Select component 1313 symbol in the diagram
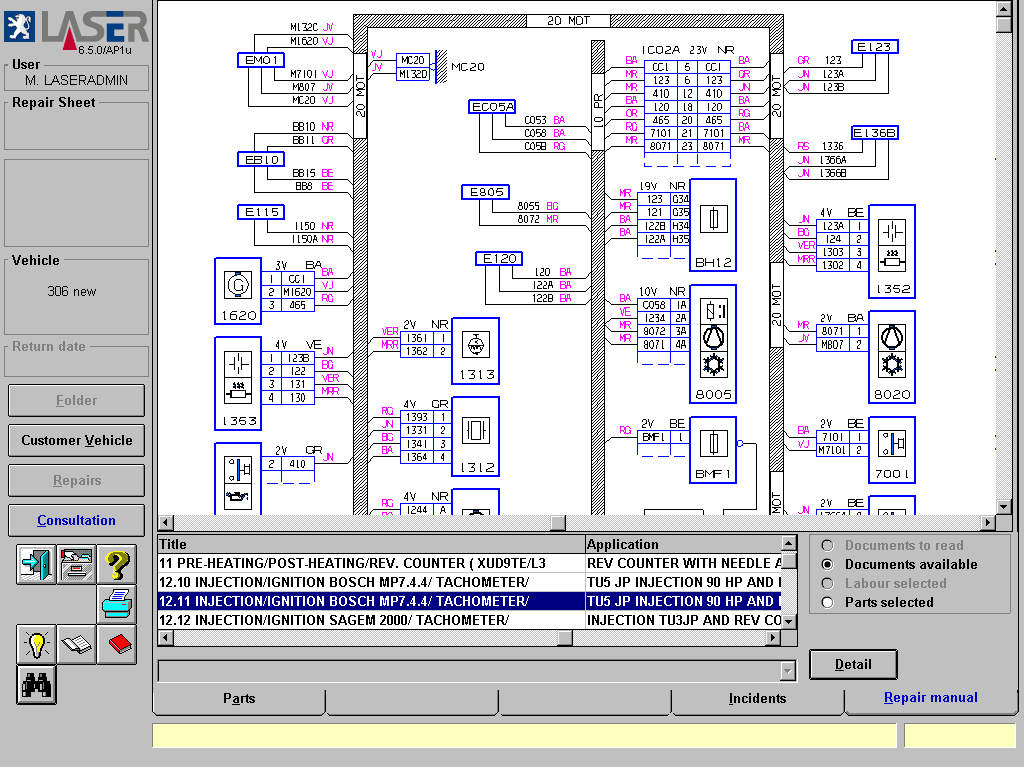 475,351
